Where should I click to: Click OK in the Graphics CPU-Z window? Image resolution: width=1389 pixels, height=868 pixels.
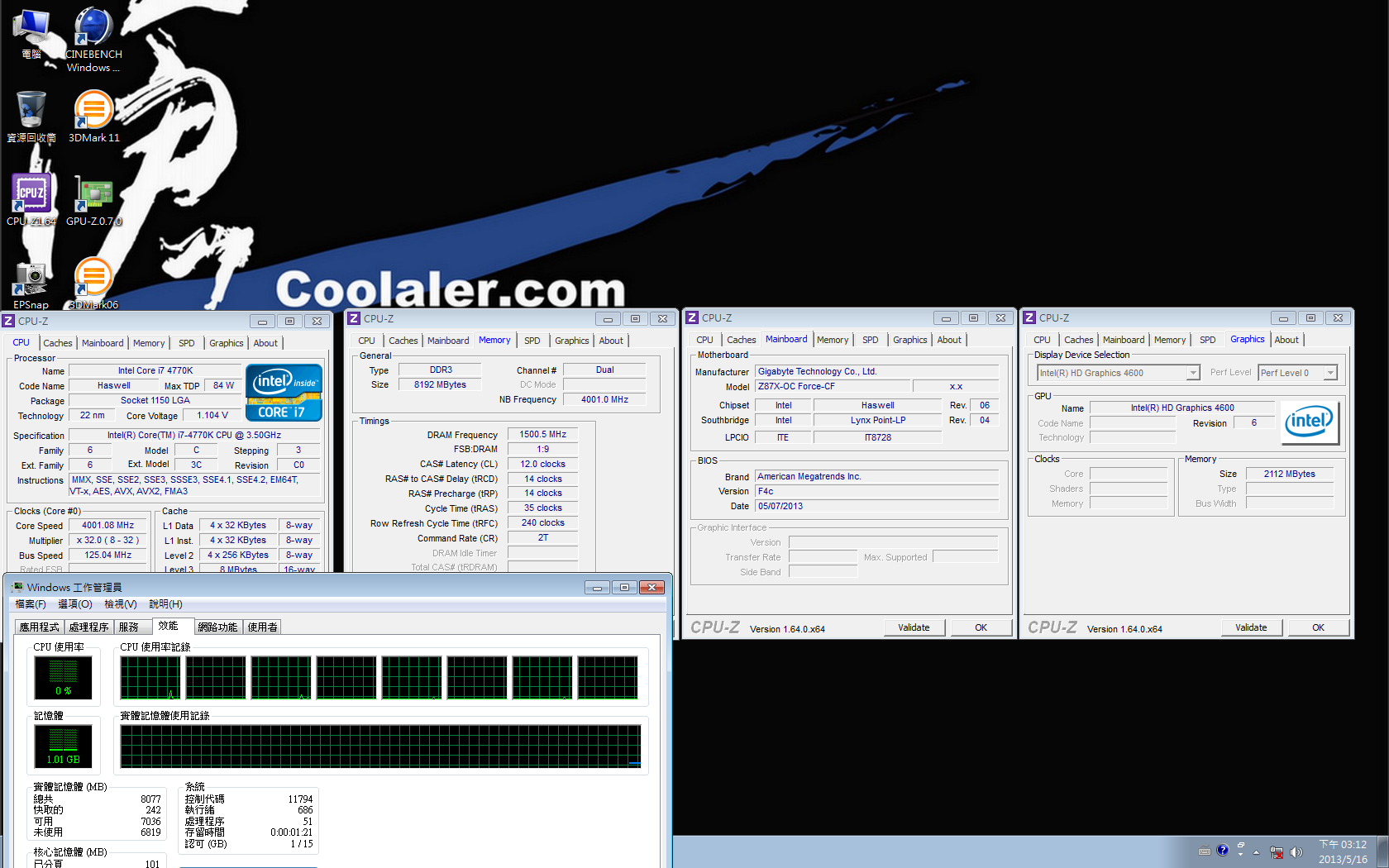click(x=1318, y=627)
